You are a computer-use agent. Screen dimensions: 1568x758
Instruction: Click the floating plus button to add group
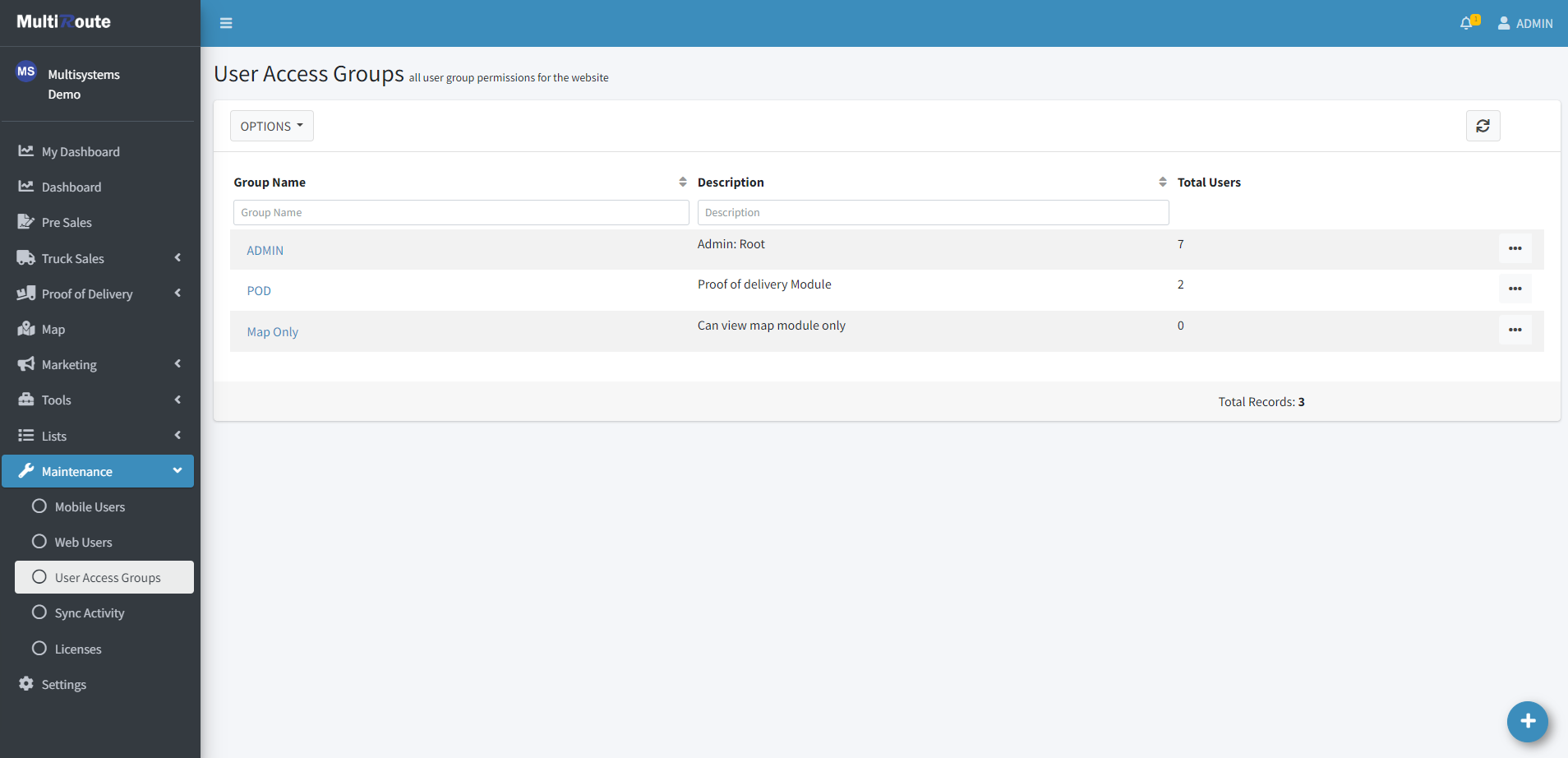1527,722
